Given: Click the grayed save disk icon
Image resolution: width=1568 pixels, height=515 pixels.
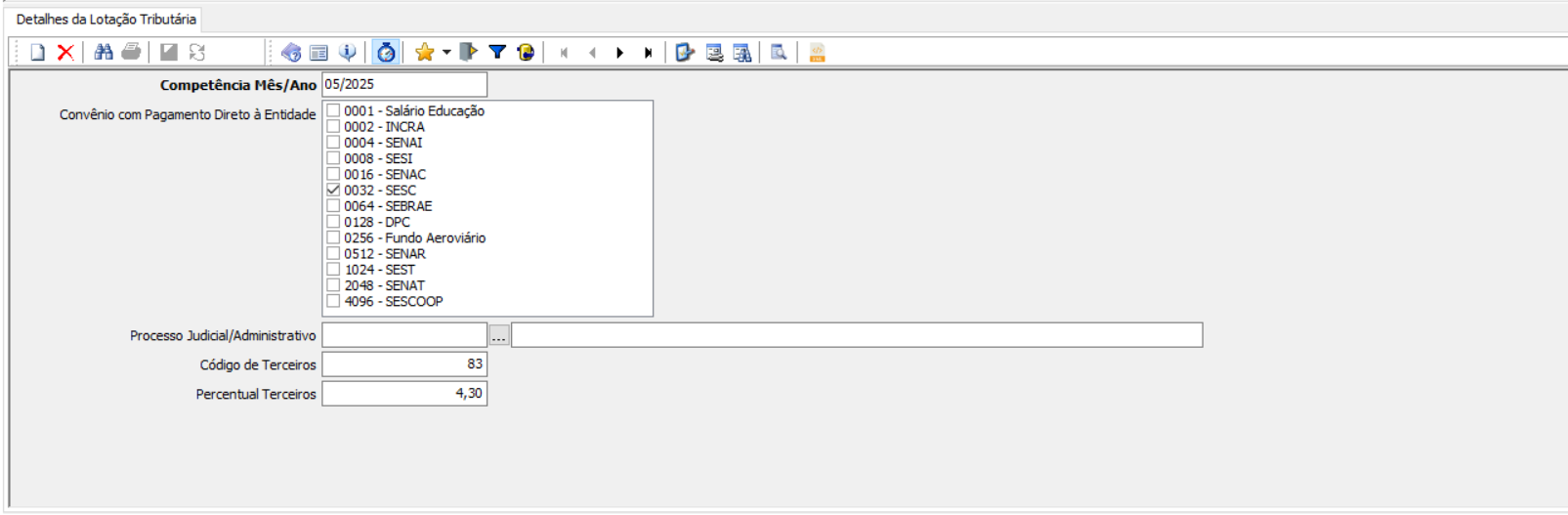Looking at the screenshot, I should click(169, 53).
